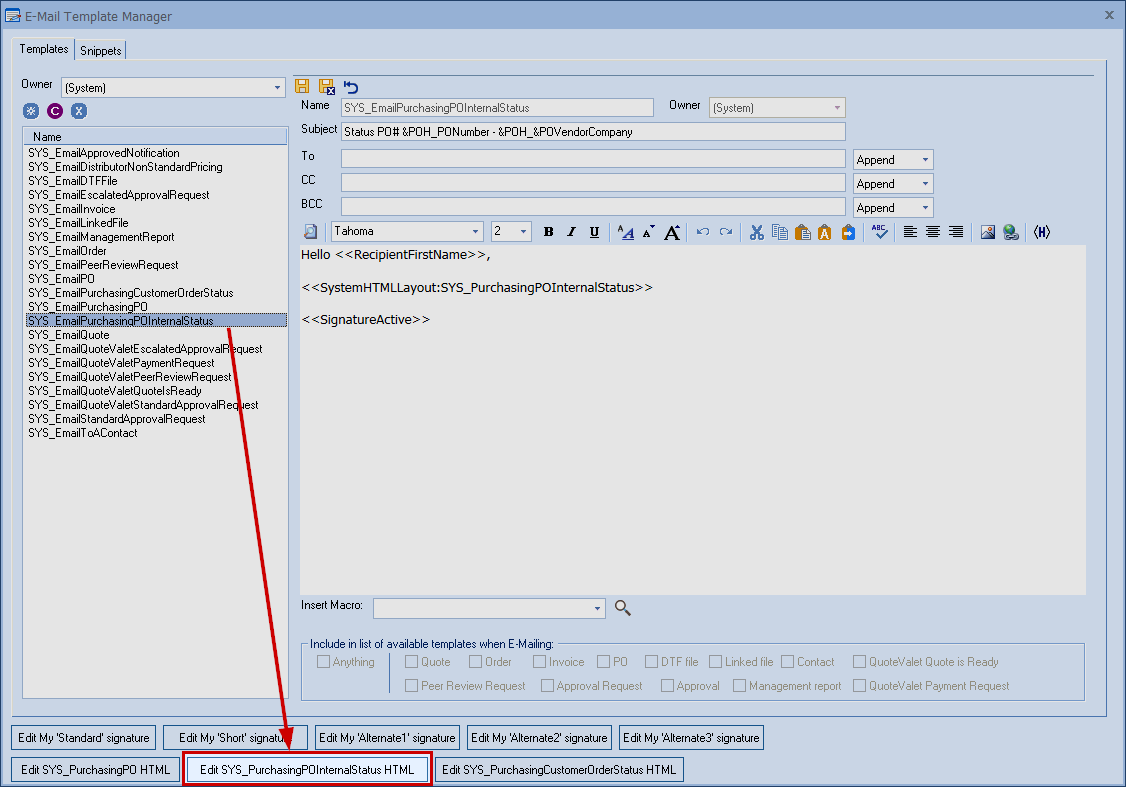This screenshot has width=1126, height=787.
Task: Click the Bold formatting button
Action: point(548,232)
